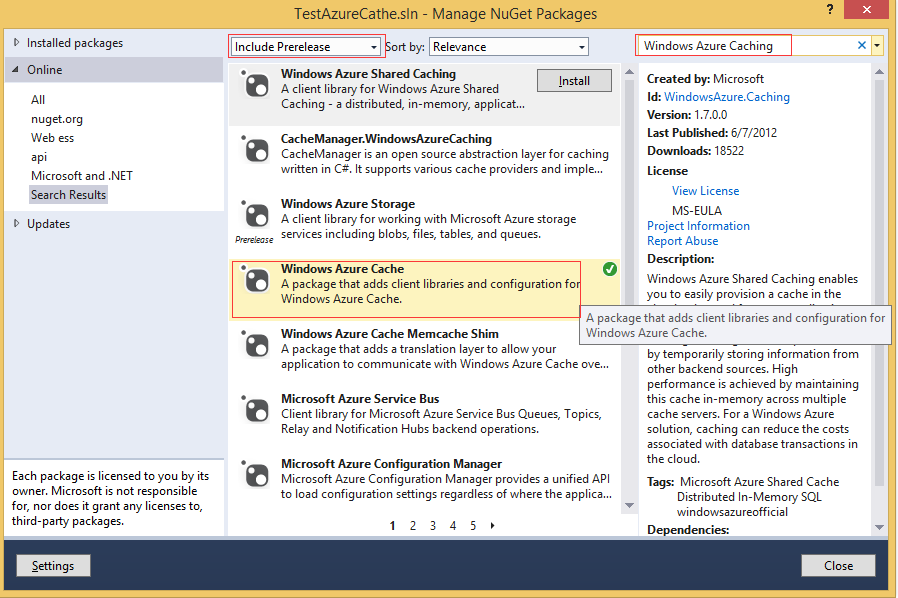
Task: Click the Microsoft Azure Configuration Manager package icon
Action: 255,475
